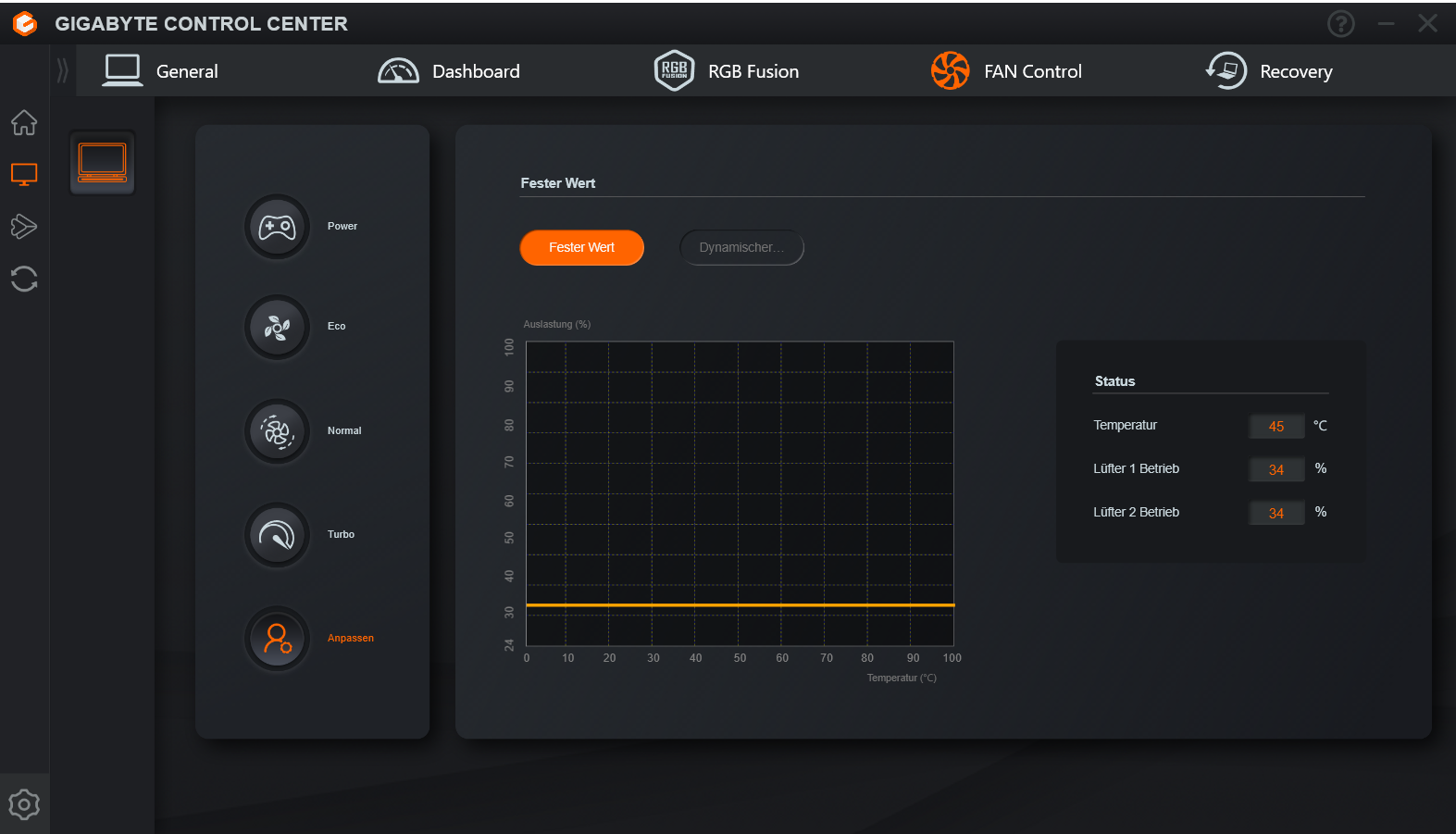Open settings gear at bottom left
The height and width of the screenshot is (834, 1456).
coord(24,804)
